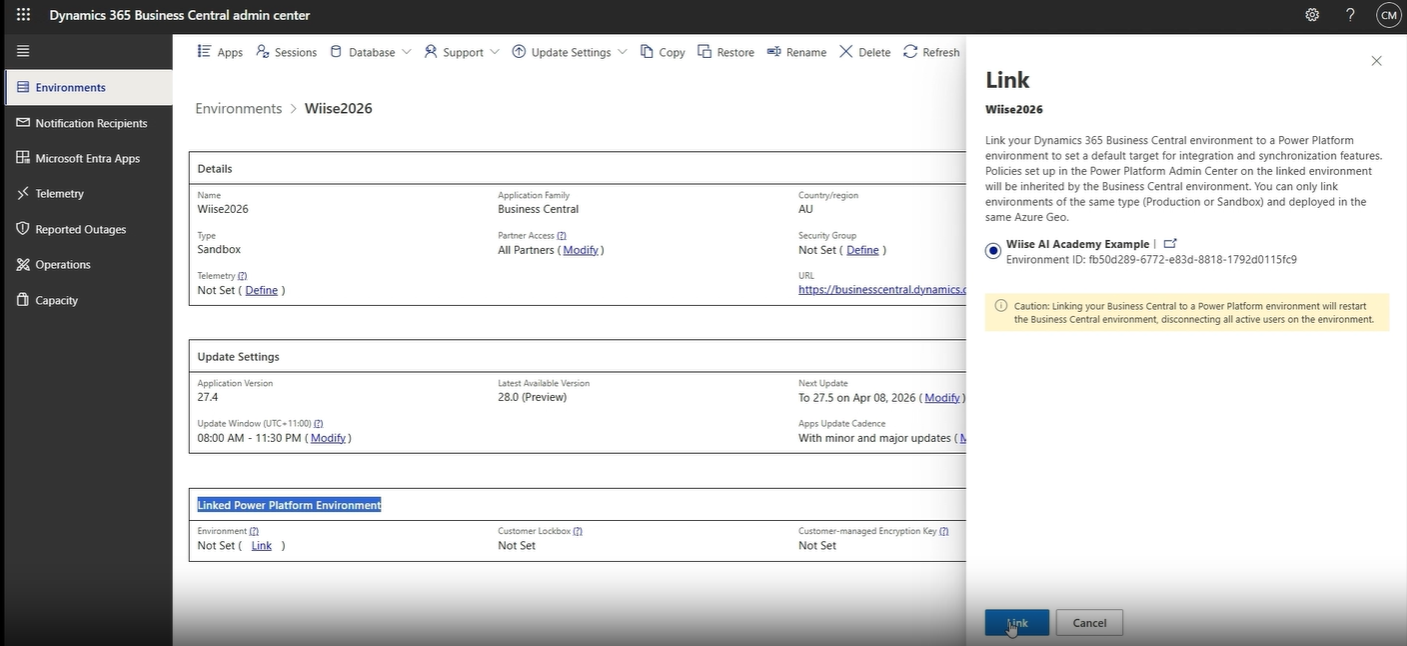Image resolution: width=1407 pixels, height=646 pixels.
Task: Cancel the Link panel
Action: pyautogui.click(x=1089, y=622)
